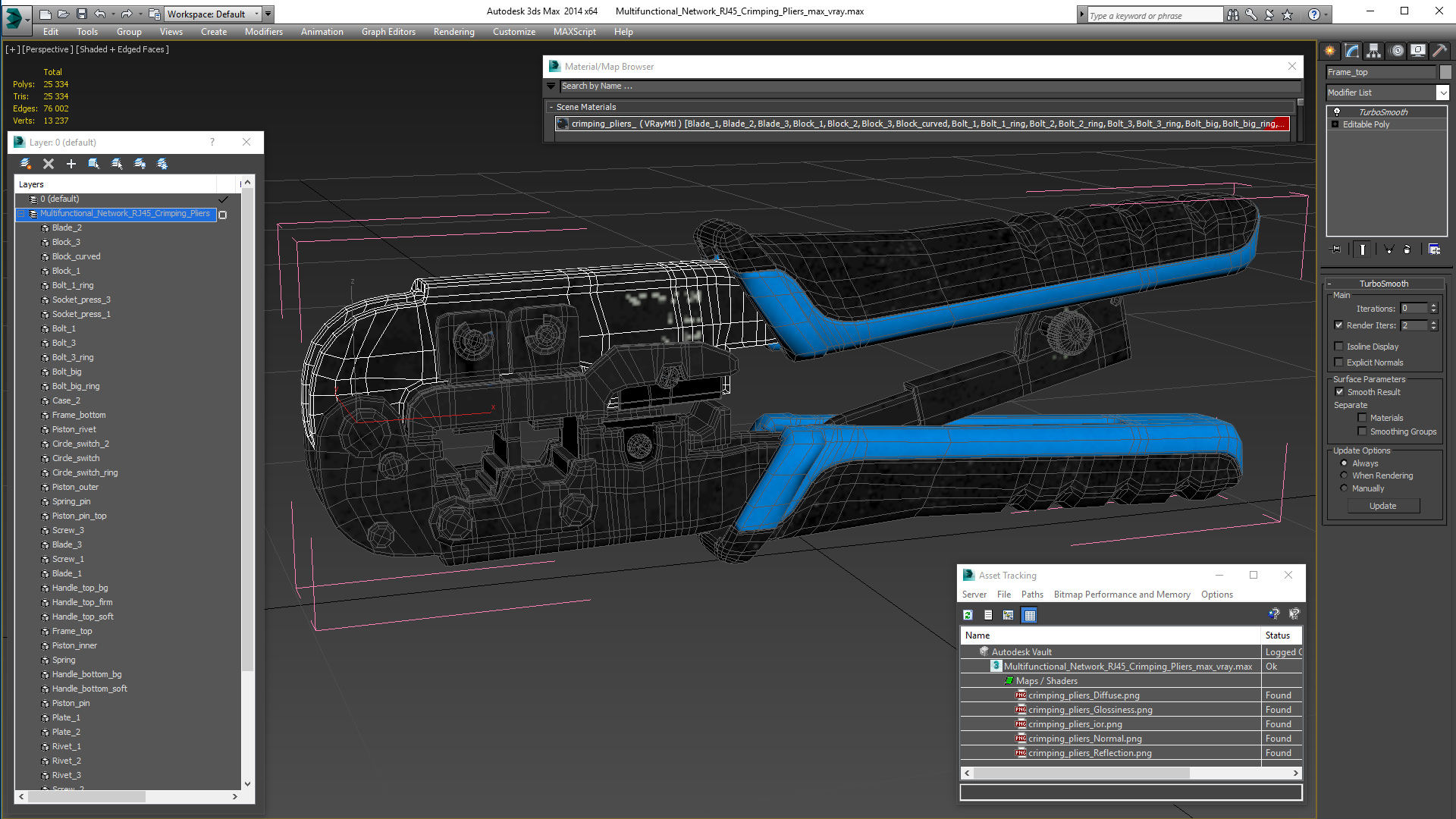Image resolution: width=1456 pixels, height=819 pixels.
Task: Click the TurboSmooth Update button
Action: (1382, 506)
